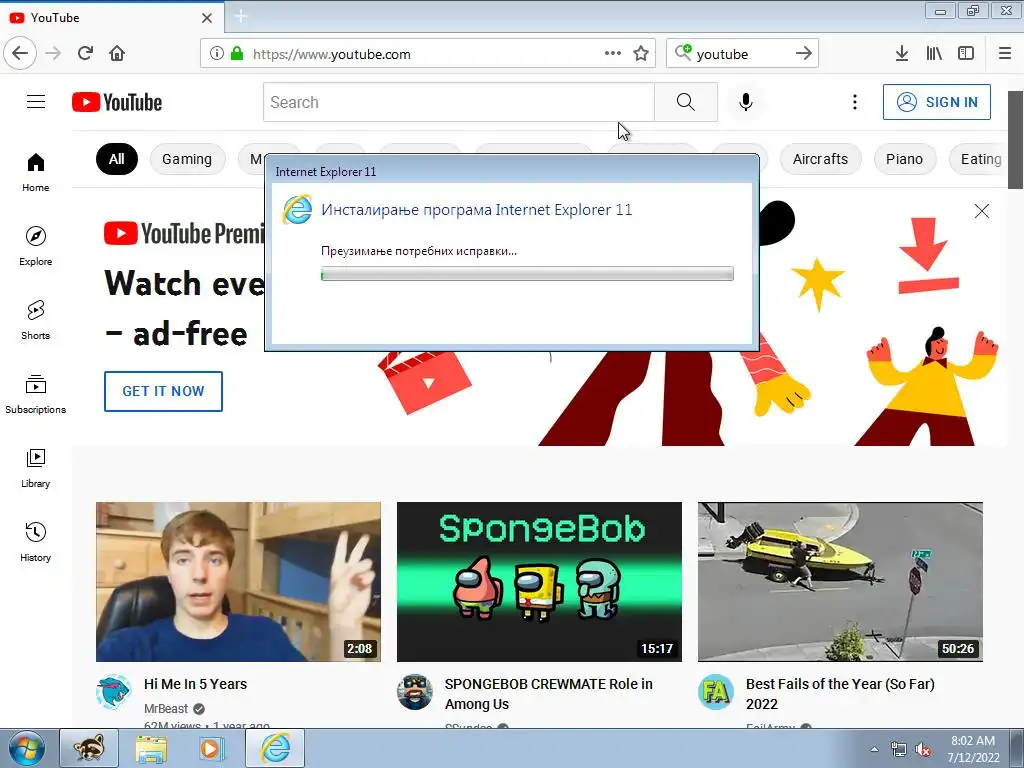The height and width of the screenshot is (768, 1024).
Task: Click the browser search box containing youtube
Action: click(x=743, y=53)
